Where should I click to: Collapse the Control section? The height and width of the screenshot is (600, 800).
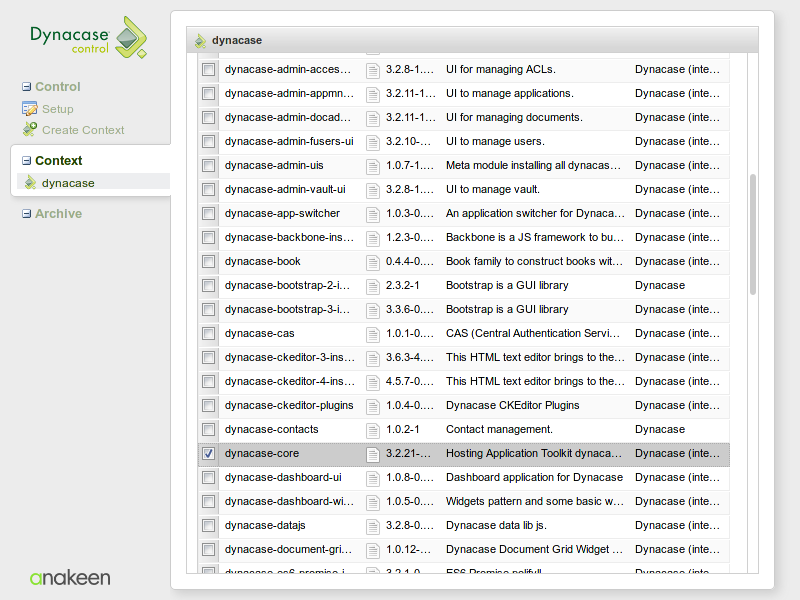(x=27, y=87)
